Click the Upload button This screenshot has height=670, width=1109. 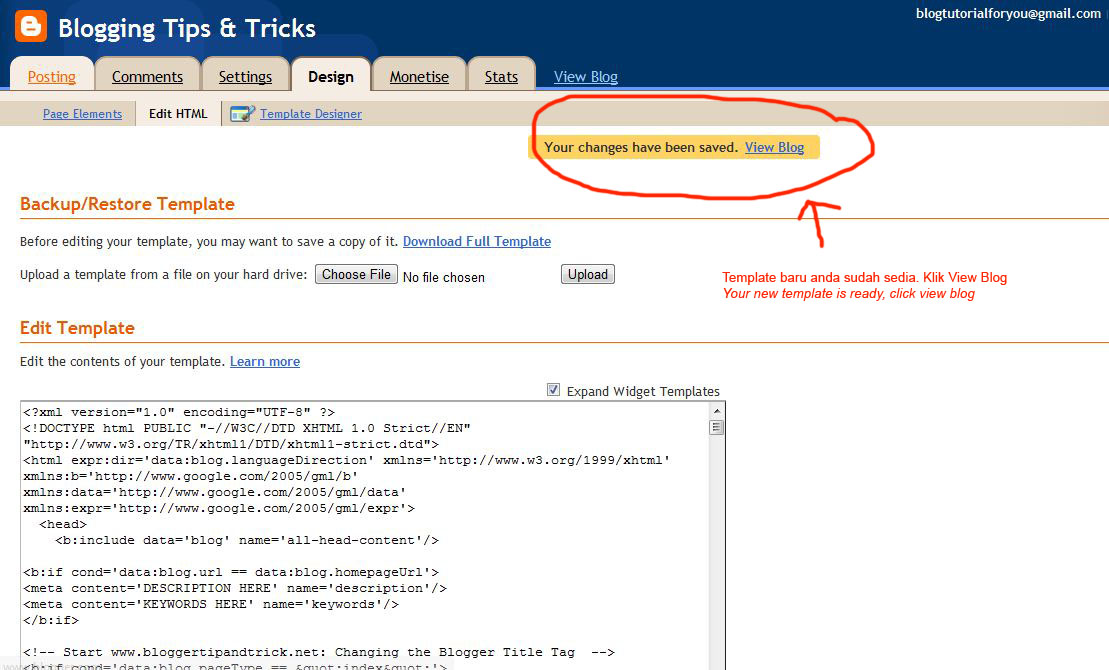pyautogui.click(x=588, y=275)
